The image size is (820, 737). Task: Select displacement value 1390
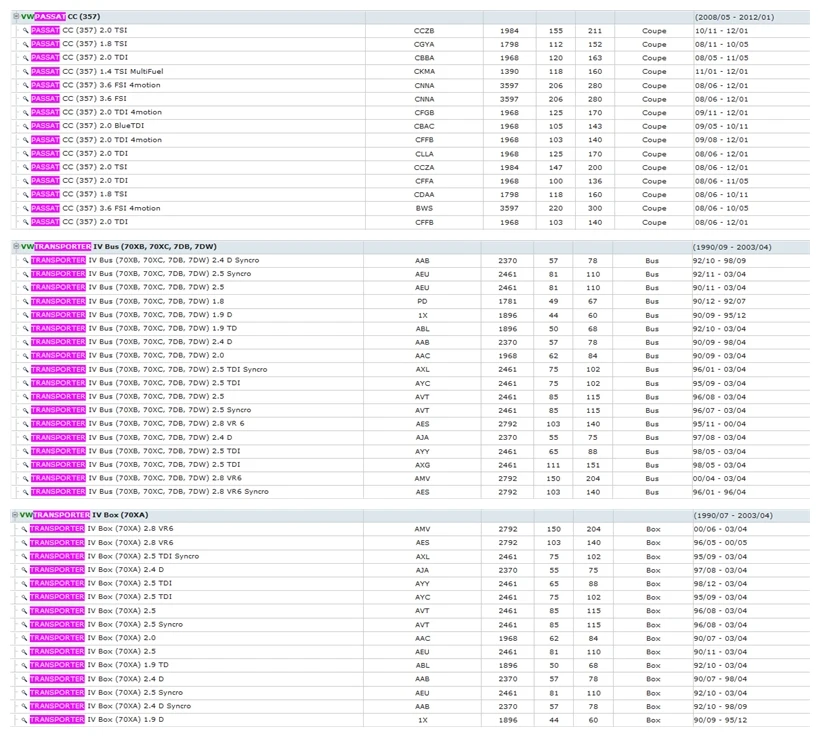click(509, 72)
